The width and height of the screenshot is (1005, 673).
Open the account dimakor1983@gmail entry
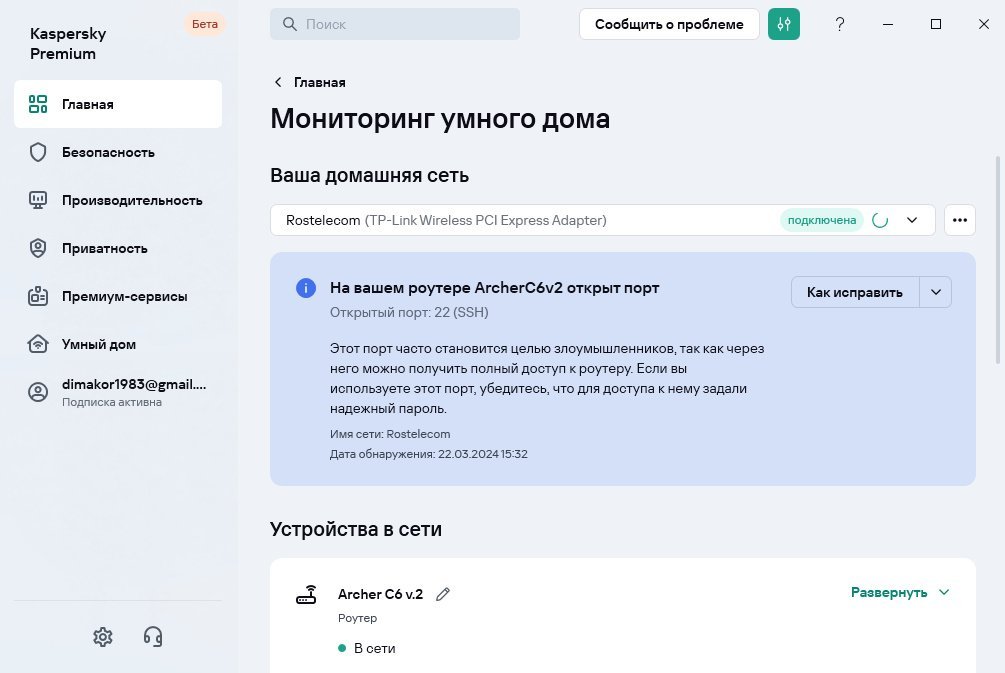(118, 392)
